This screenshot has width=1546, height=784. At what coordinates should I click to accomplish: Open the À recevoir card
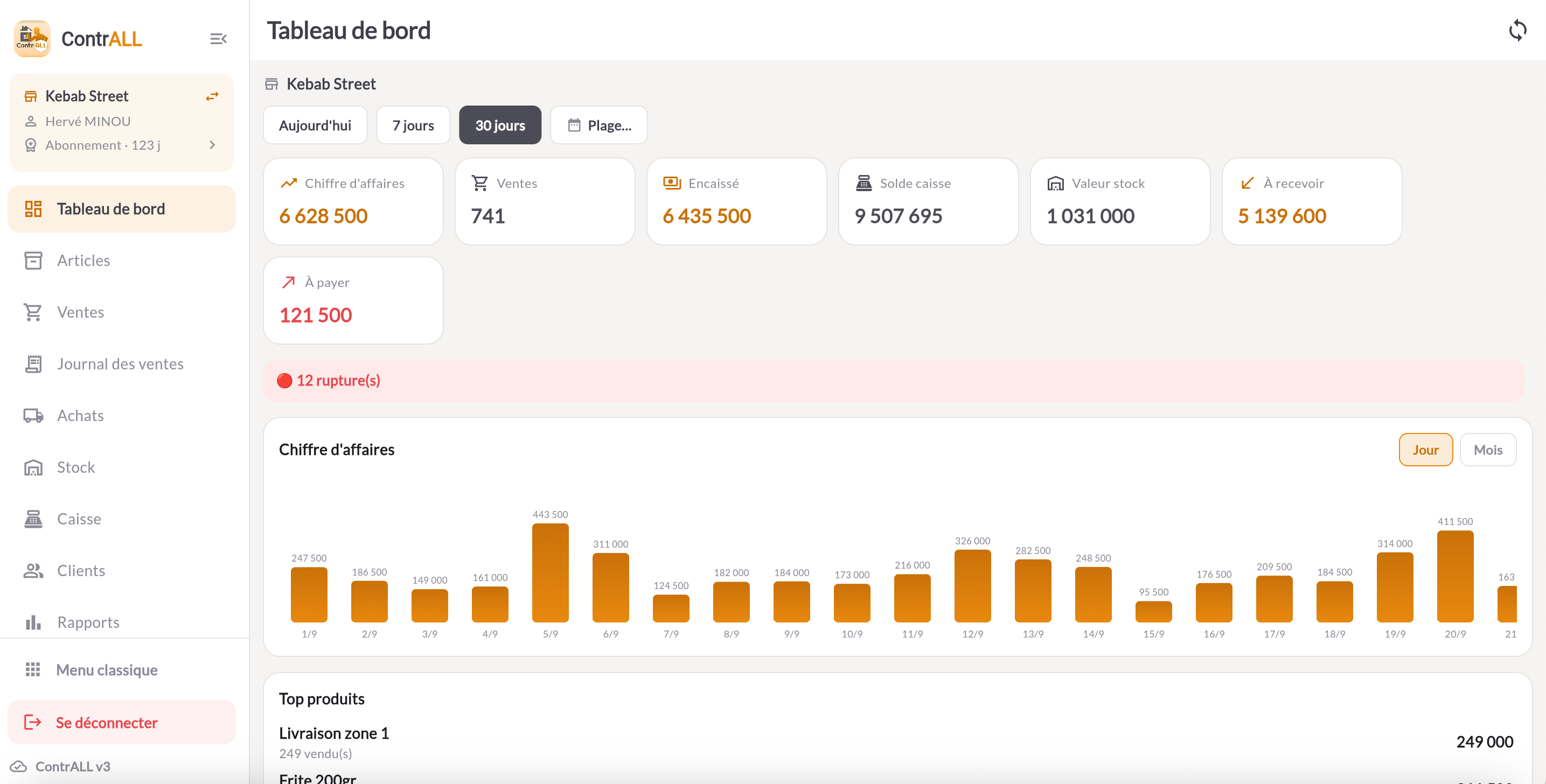[1311, 201]
